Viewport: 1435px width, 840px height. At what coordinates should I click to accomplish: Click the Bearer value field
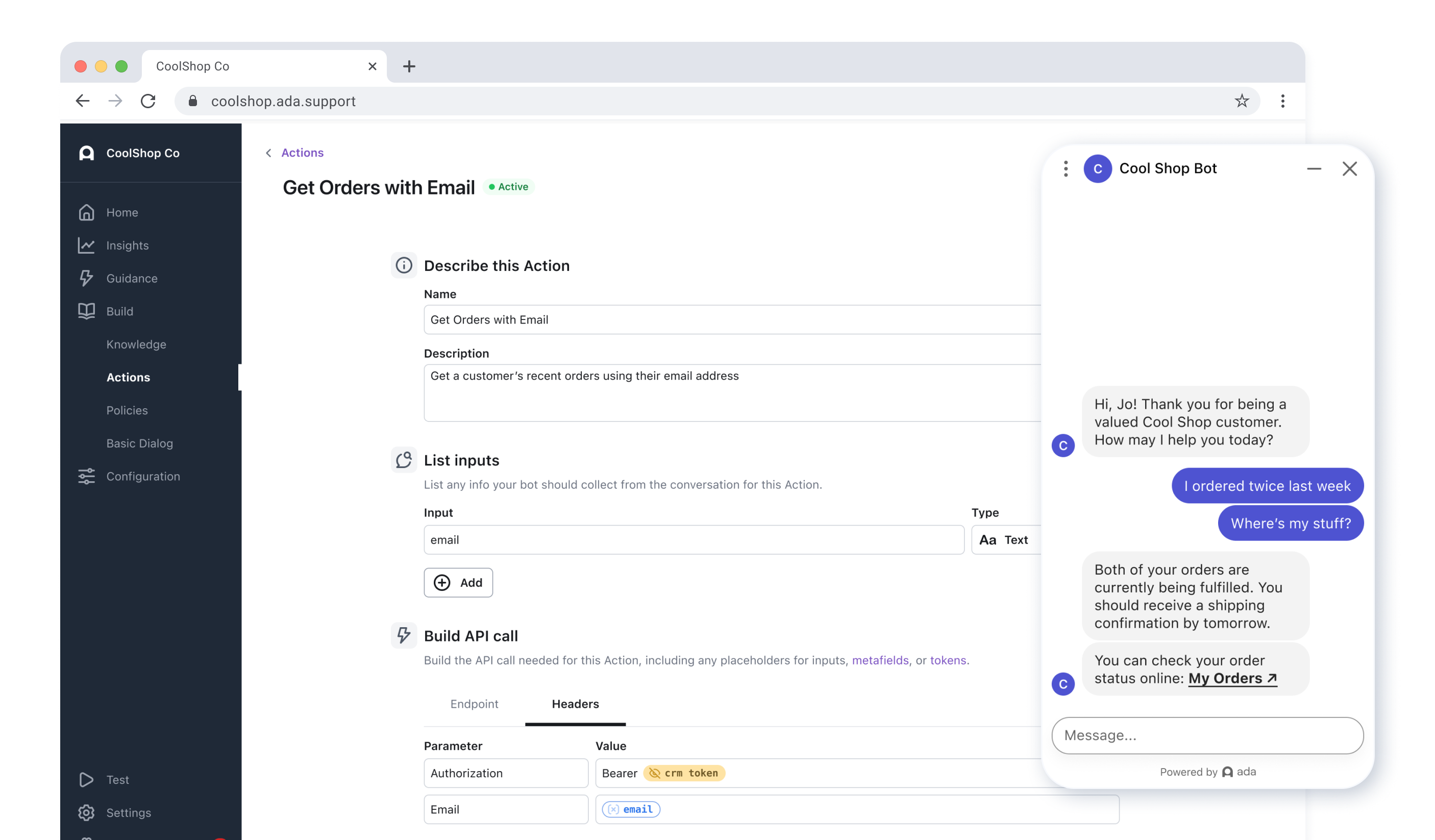(819, 773)
